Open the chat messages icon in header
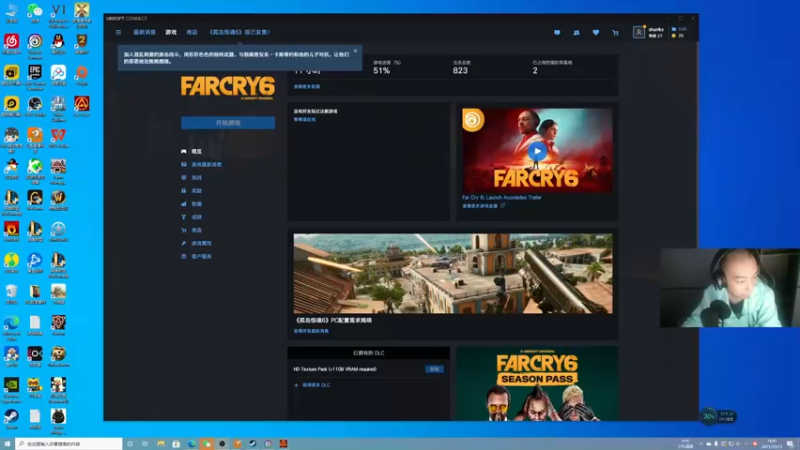The height and width of the screenshot is (450, 800). click(557, 33)
